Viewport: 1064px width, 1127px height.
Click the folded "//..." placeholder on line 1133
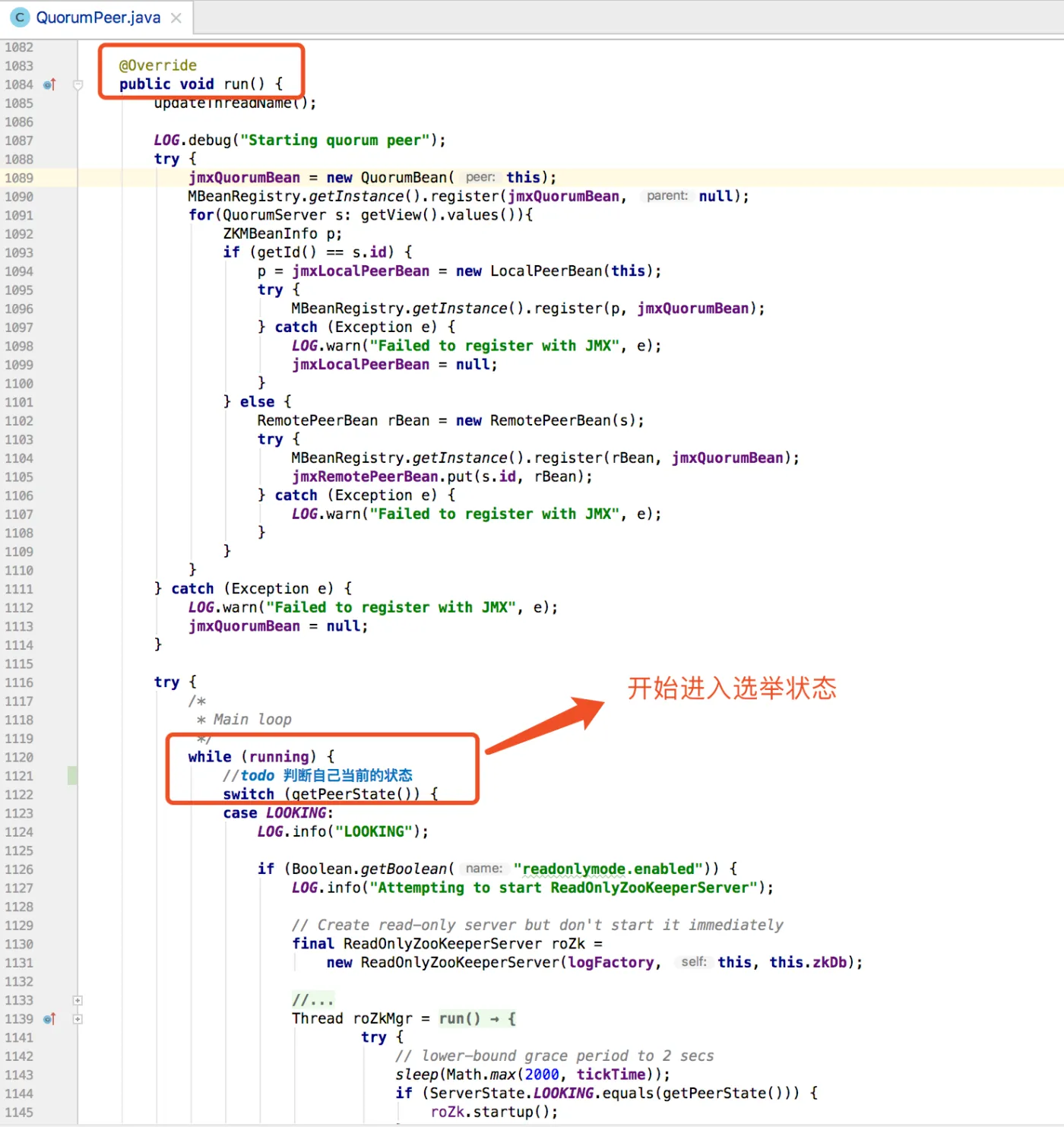pos(312,1000)
